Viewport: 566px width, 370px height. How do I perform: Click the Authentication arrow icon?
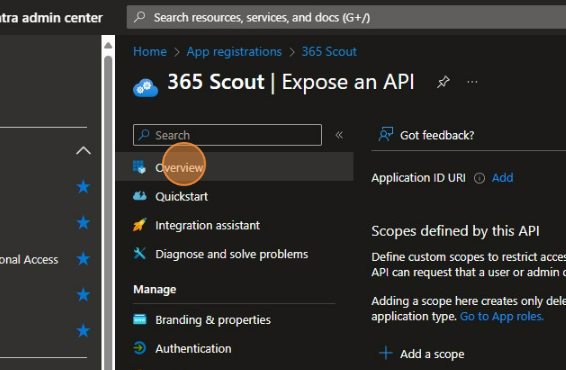[x=140, y=348]
